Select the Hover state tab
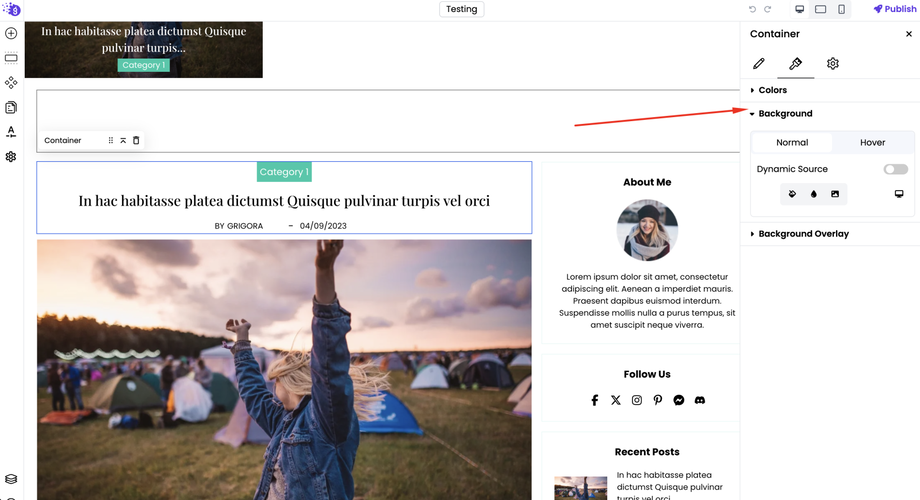 tap(872, 143)
